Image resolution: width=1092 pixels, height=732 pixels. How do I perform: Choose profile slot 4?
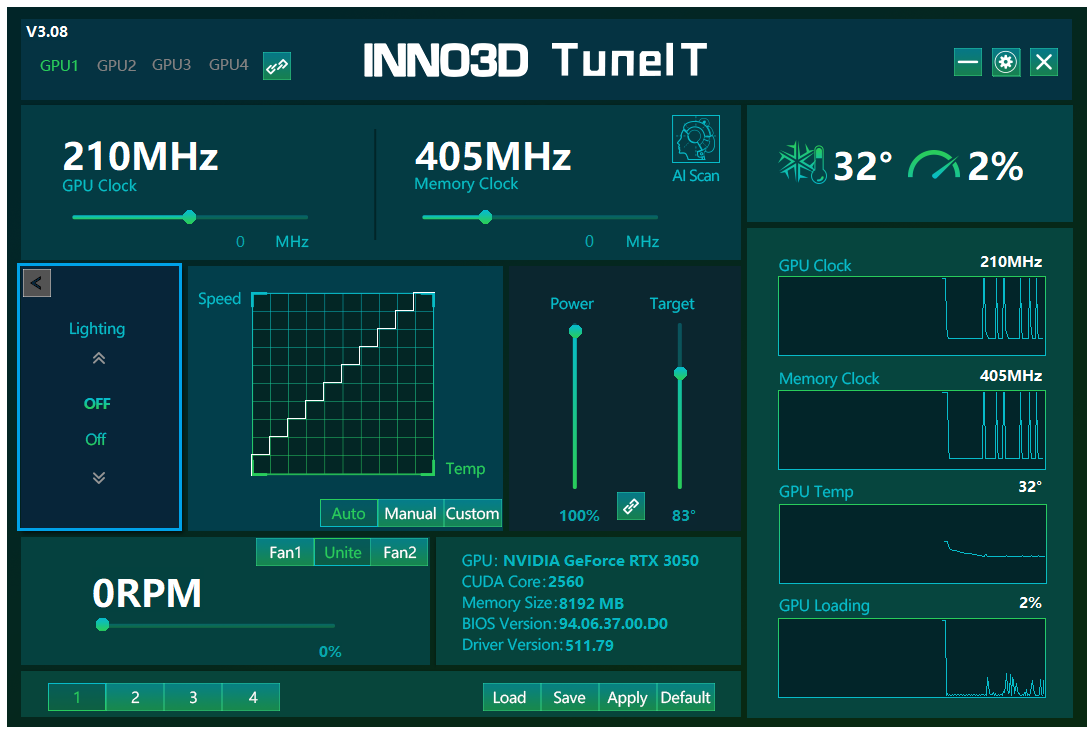(x=251, y=697)
